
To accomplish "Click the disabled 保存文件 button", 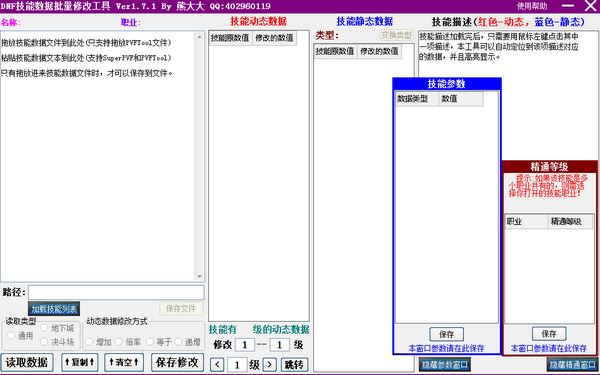I will point(181,308).
